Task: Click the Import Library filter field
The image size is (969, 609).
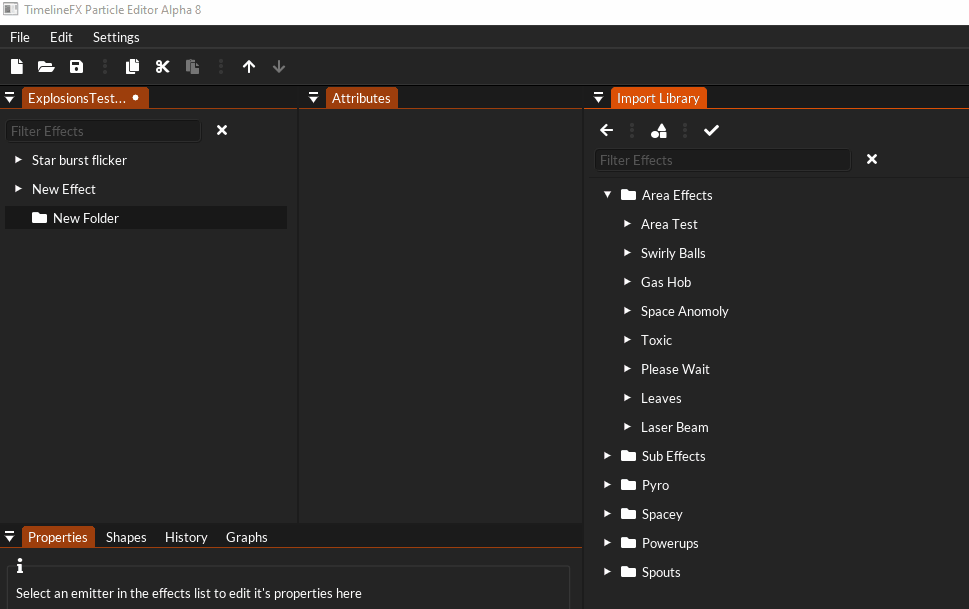Action: (x=721, y=160)
